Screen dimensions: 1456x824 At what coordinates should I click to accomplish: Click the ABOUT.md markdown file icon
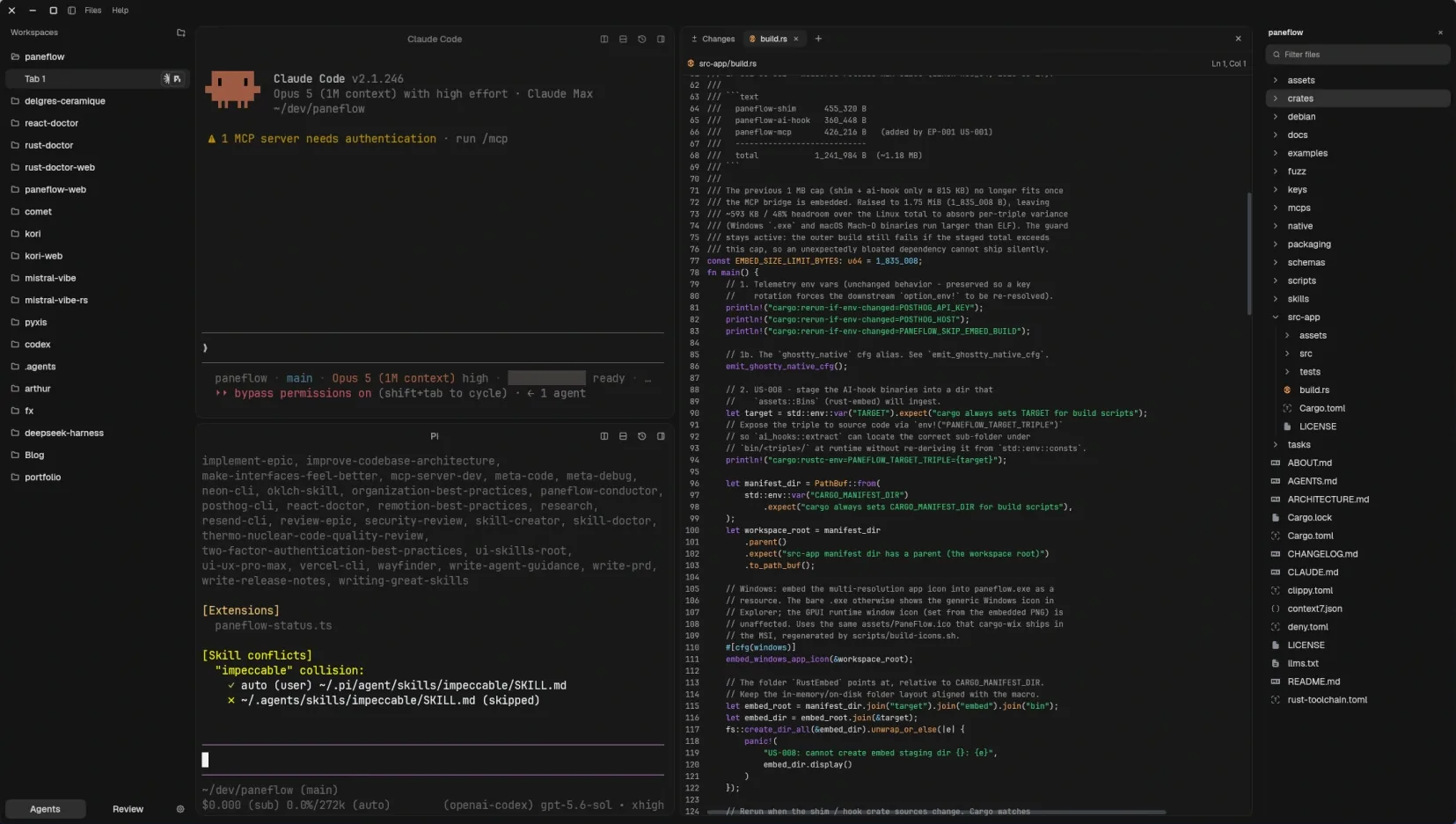coord(1276,463)
